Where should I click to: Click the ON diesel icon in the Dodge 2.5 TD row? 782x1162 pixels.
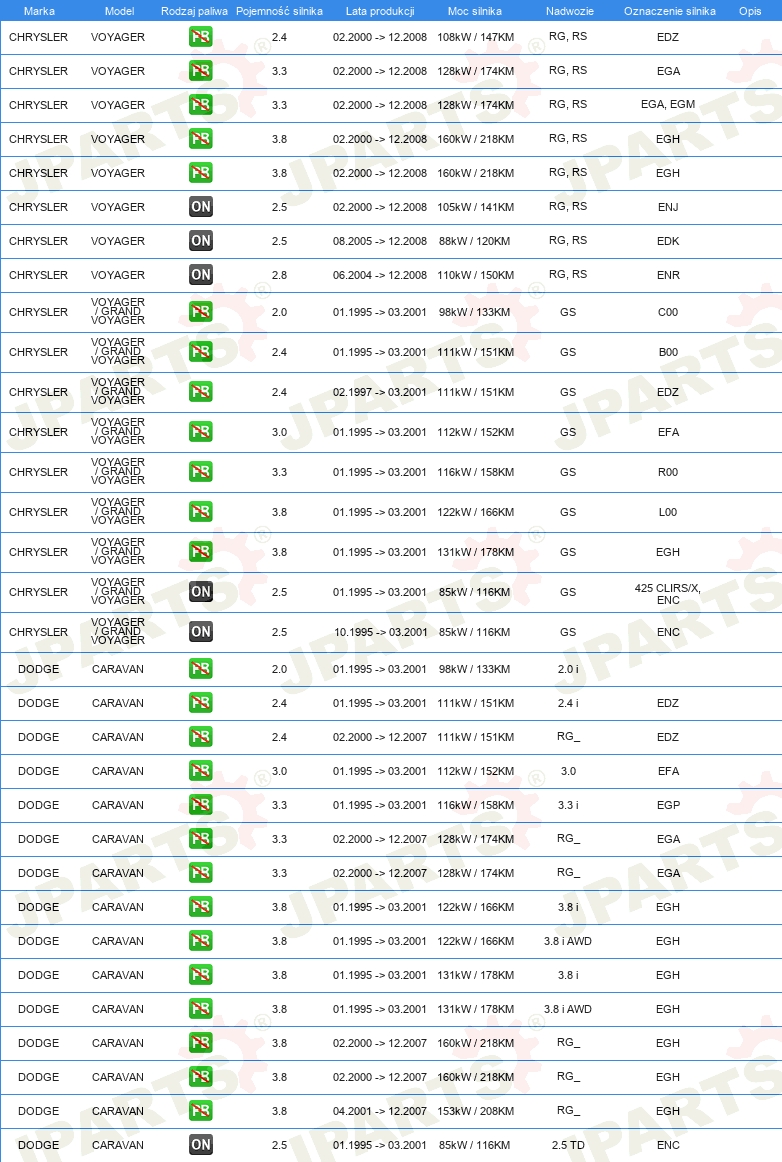pyautogui.click(x=201, y=1145)
